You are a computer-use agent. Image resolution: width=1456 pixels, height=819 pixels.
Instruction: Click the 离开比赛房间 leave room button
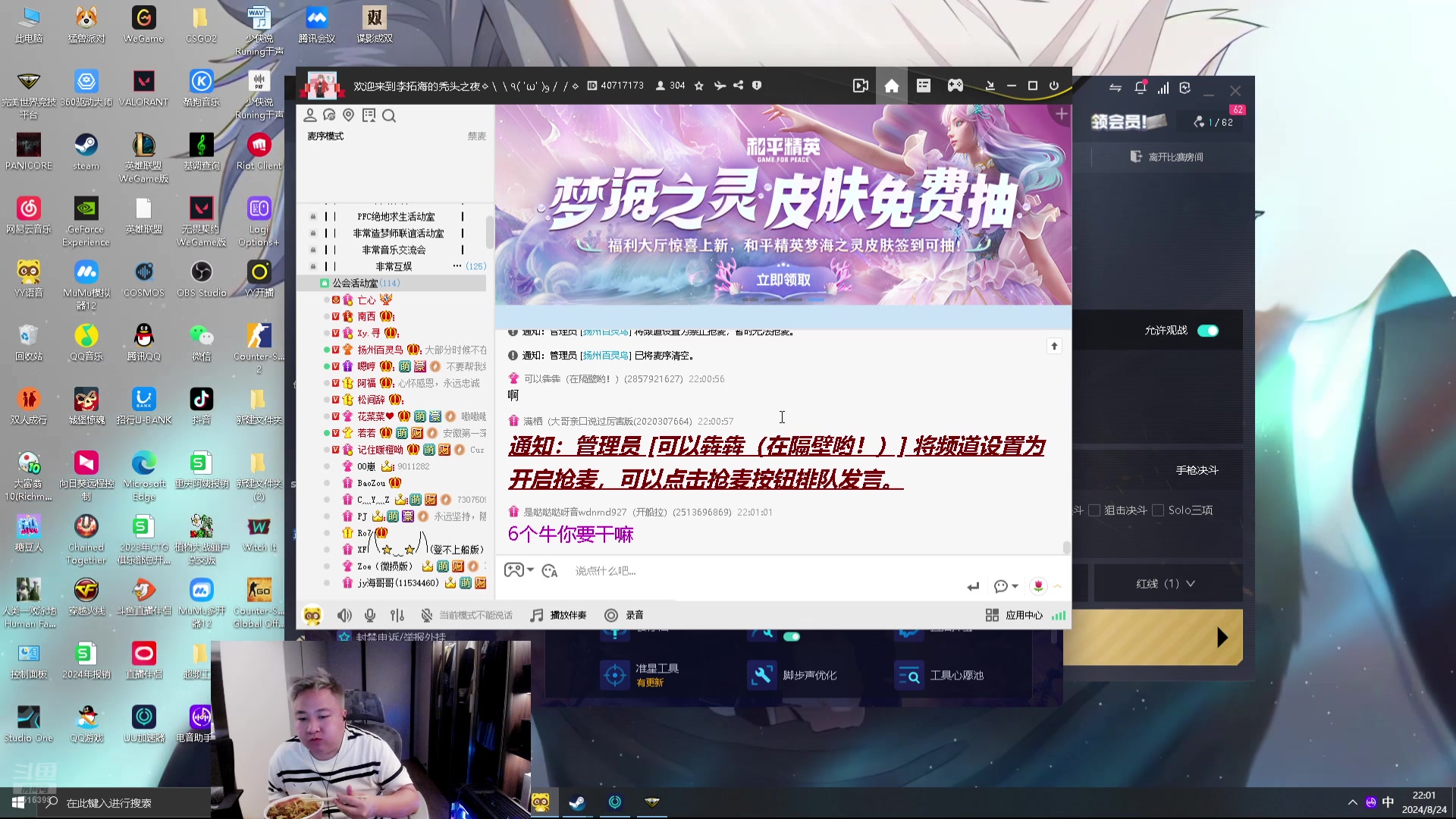point(1166,157)
